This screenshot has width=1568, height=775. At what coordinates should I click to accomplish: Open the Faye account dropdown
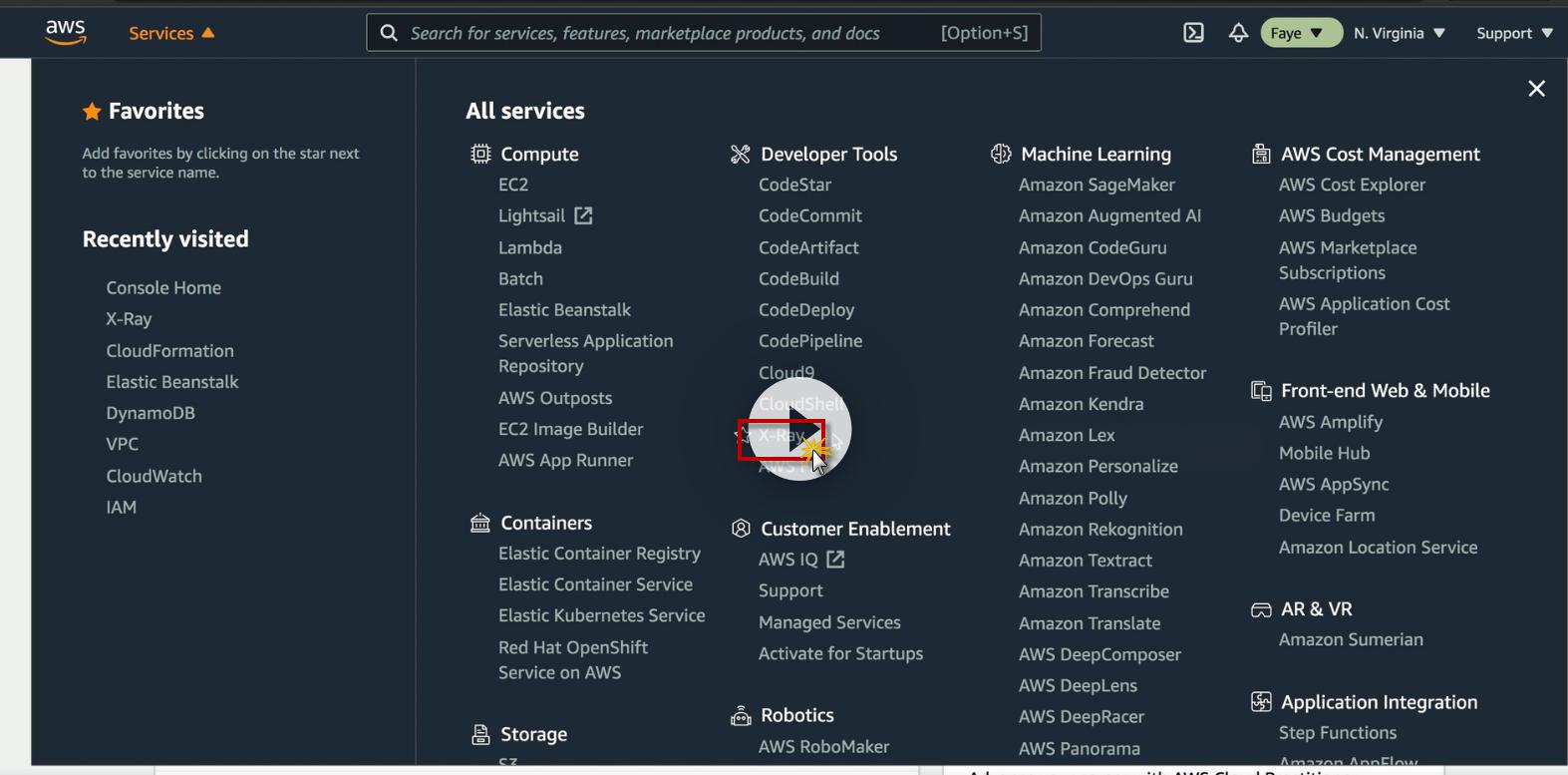coord(1299,33)
